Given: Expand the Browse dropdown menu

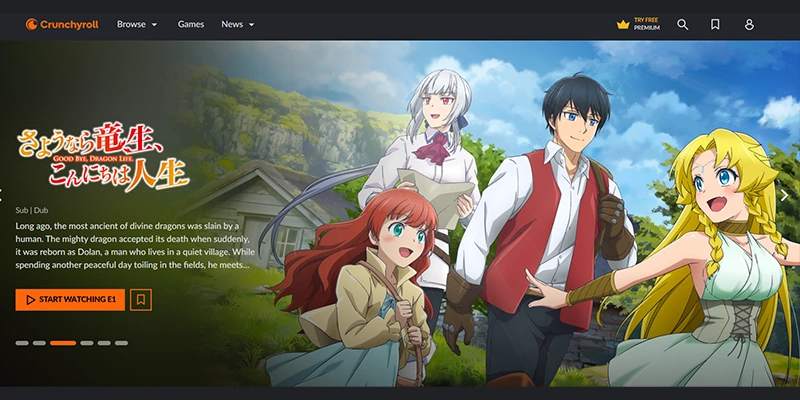Looking at the screenshot, I should click(x=137, y=24).
